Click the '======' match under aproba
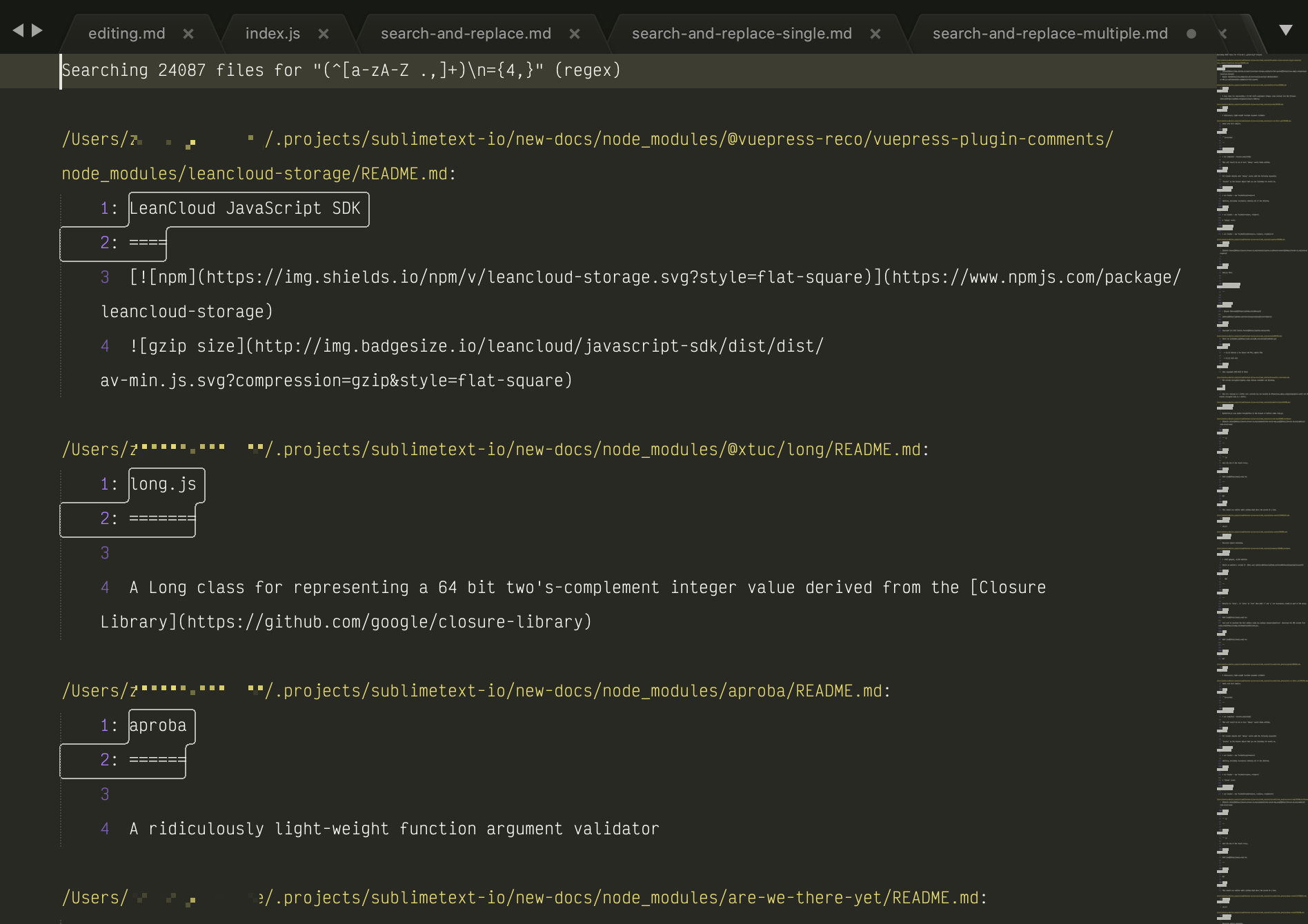 pyautogui.click(x=157, y=760)
